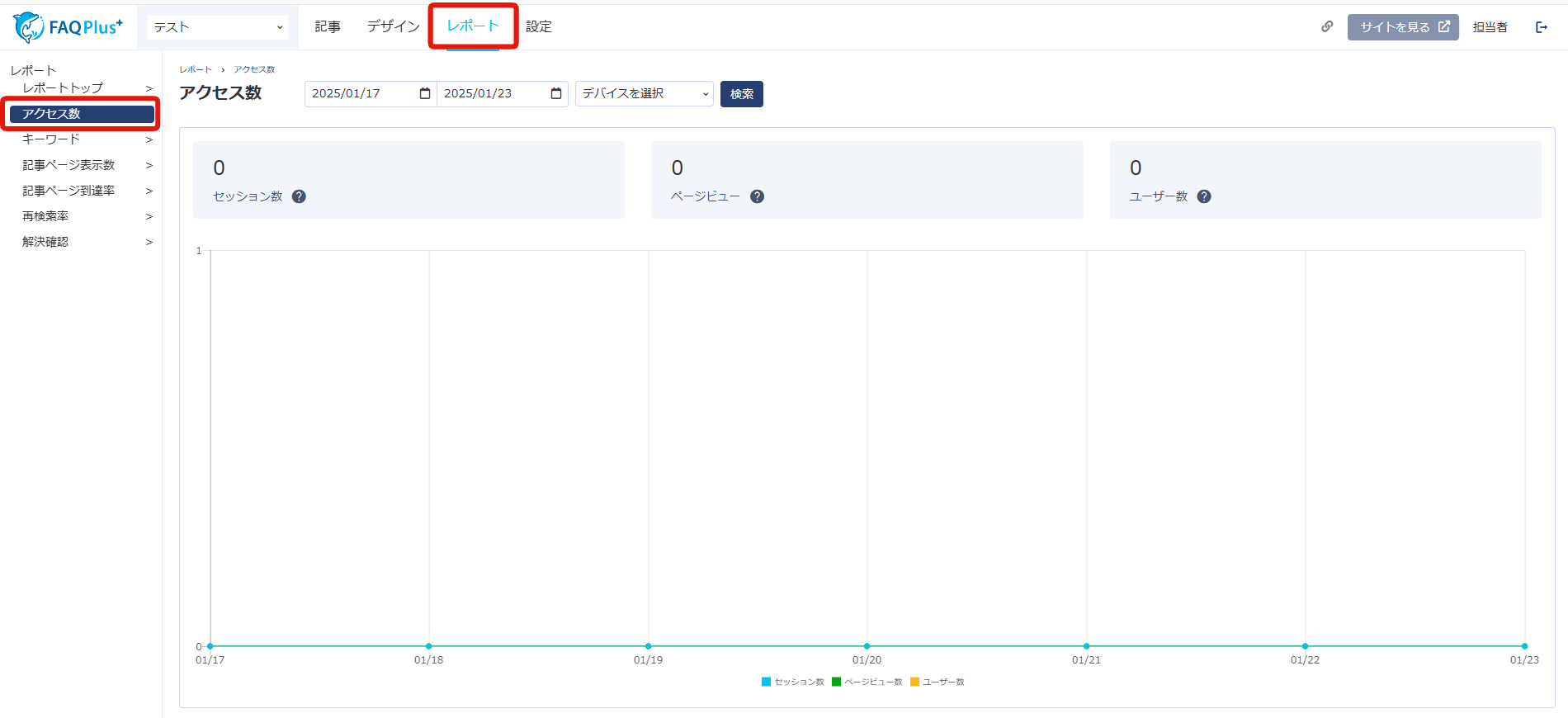Open calendar picker for start date 2025/01/17

425,93
